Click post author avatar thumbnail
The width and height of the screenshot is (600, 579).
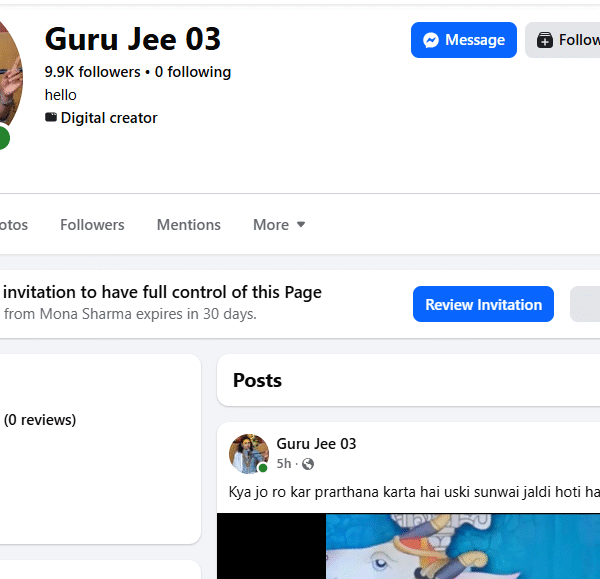point(249,453)
